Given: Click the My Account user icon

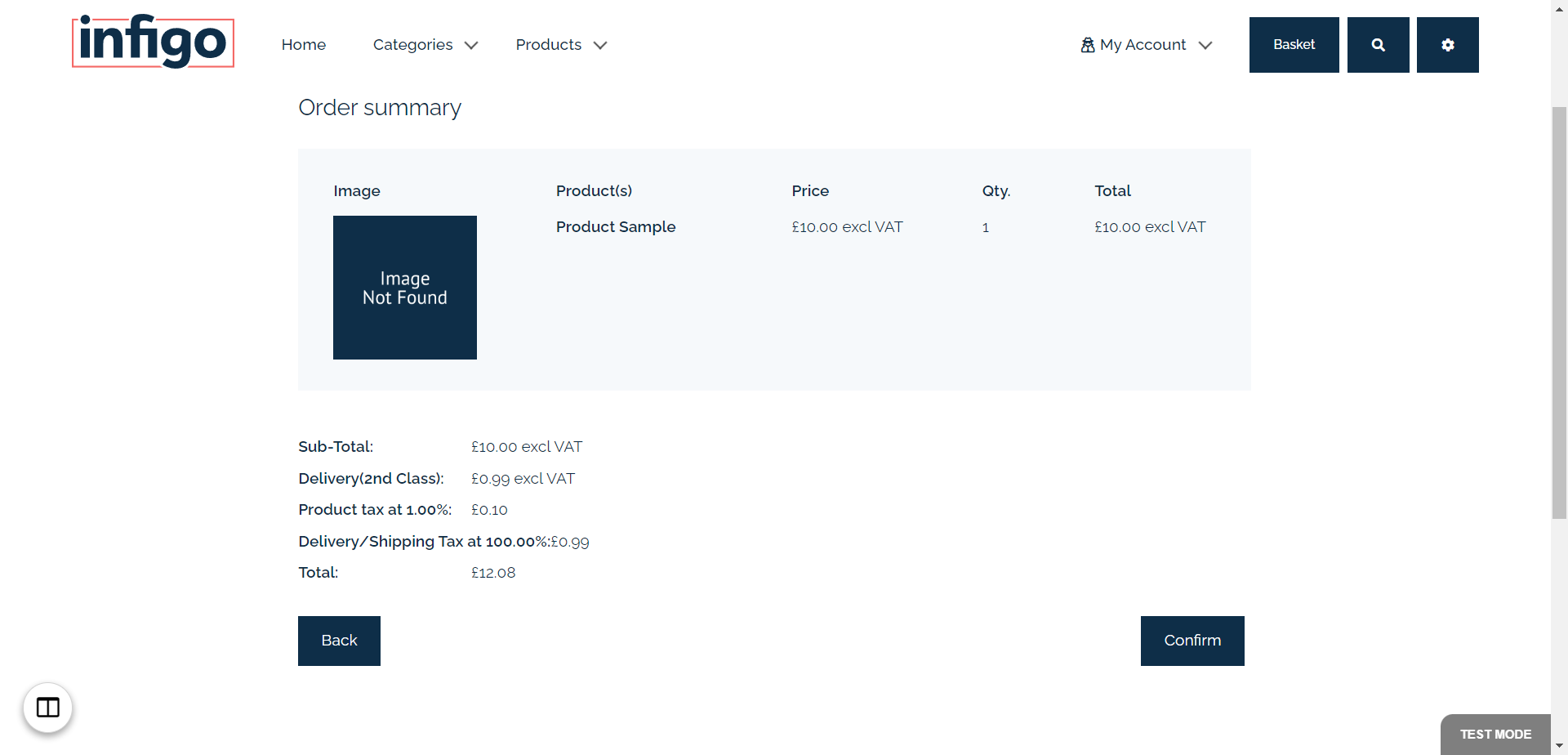Looking at the screenshot, I should pos(1088,45).
